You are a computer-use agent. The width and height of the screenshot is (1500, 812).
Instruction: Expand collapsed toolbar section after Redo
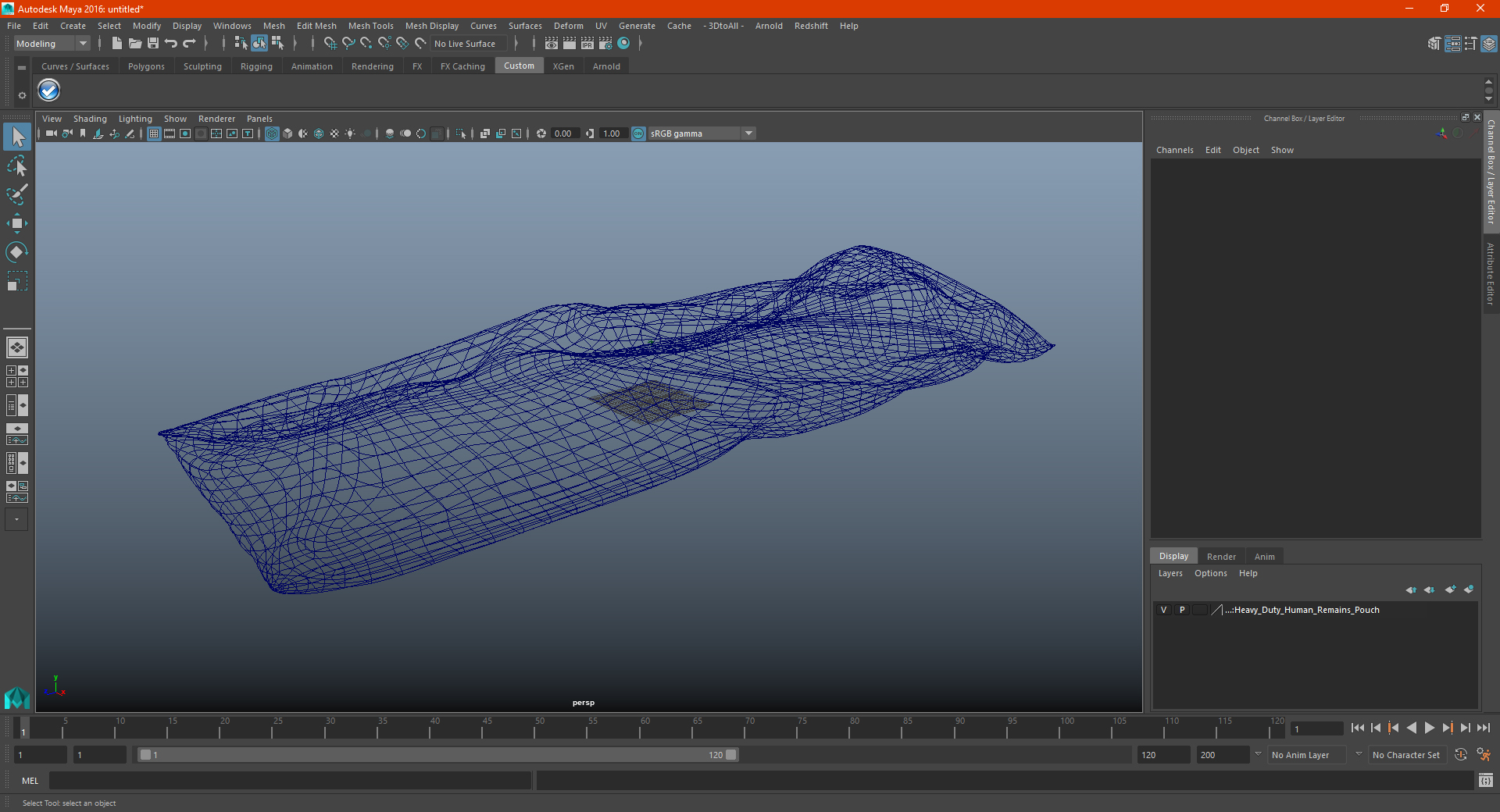tap(206, 44)
